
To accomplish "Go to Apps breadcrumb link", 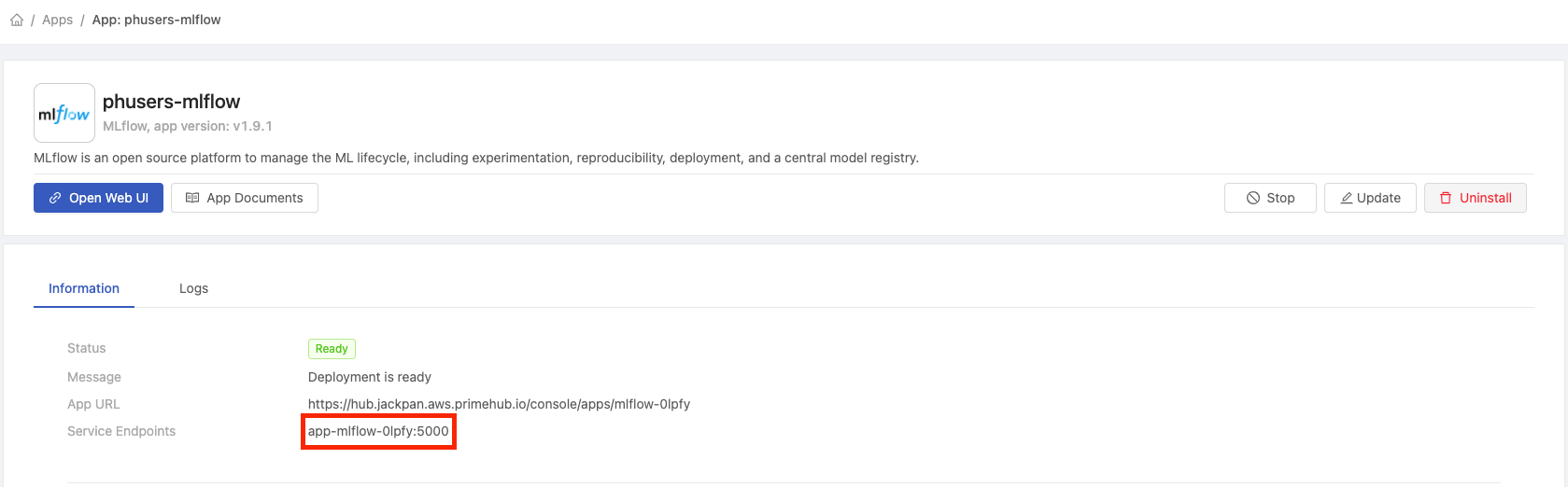I will 57,20.
